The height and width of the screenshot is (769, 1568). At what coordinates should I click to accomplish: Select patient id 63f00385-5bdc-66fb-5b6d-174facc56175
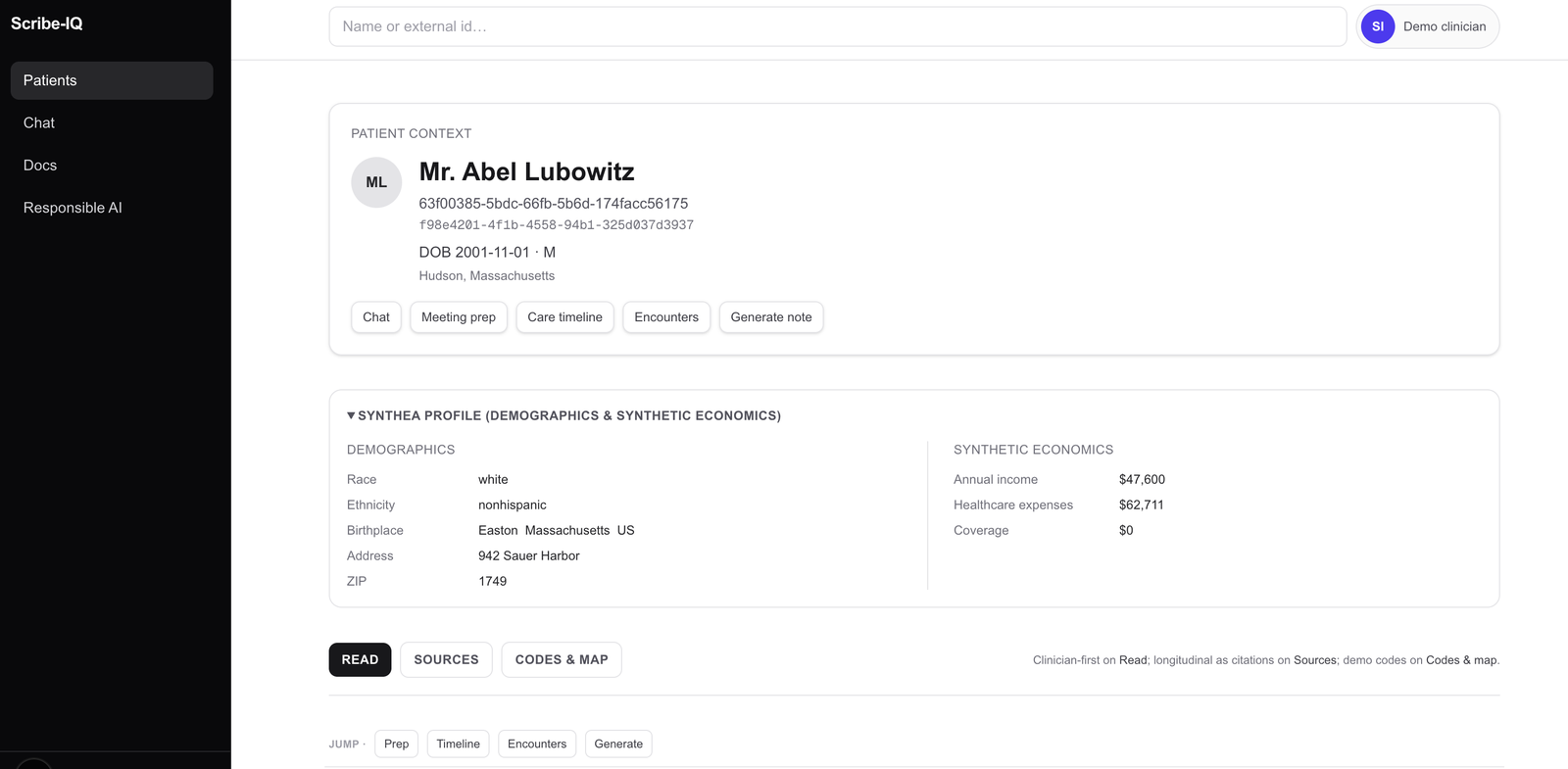[554, 204]
